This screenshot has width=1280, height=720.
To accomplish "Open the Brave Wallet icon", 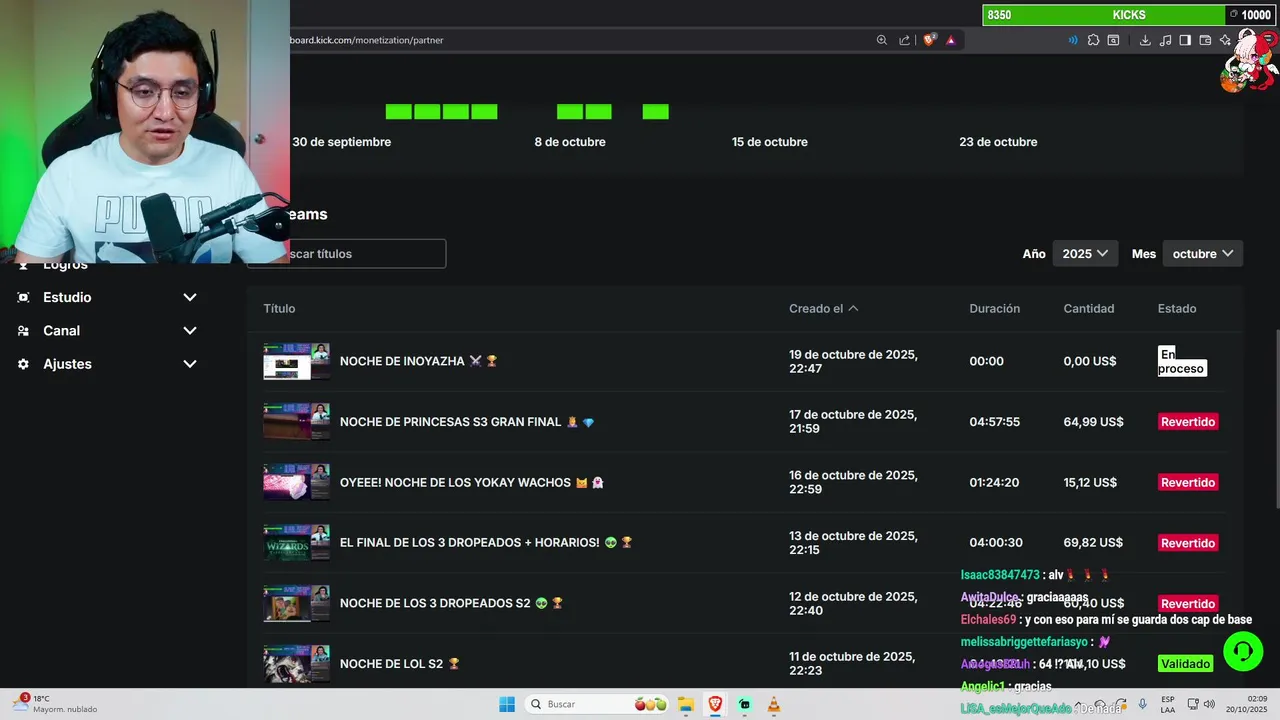I will [x=1205, y=40].
